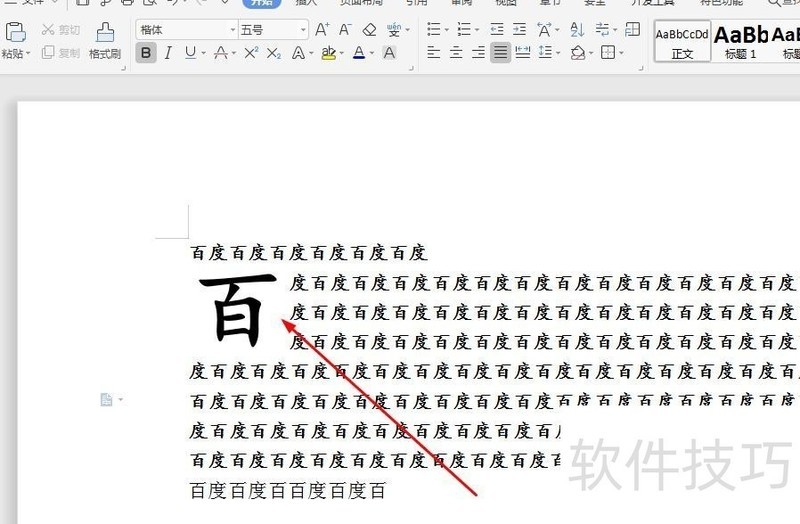Toggle Italic formatting

[x=168, y=53]
